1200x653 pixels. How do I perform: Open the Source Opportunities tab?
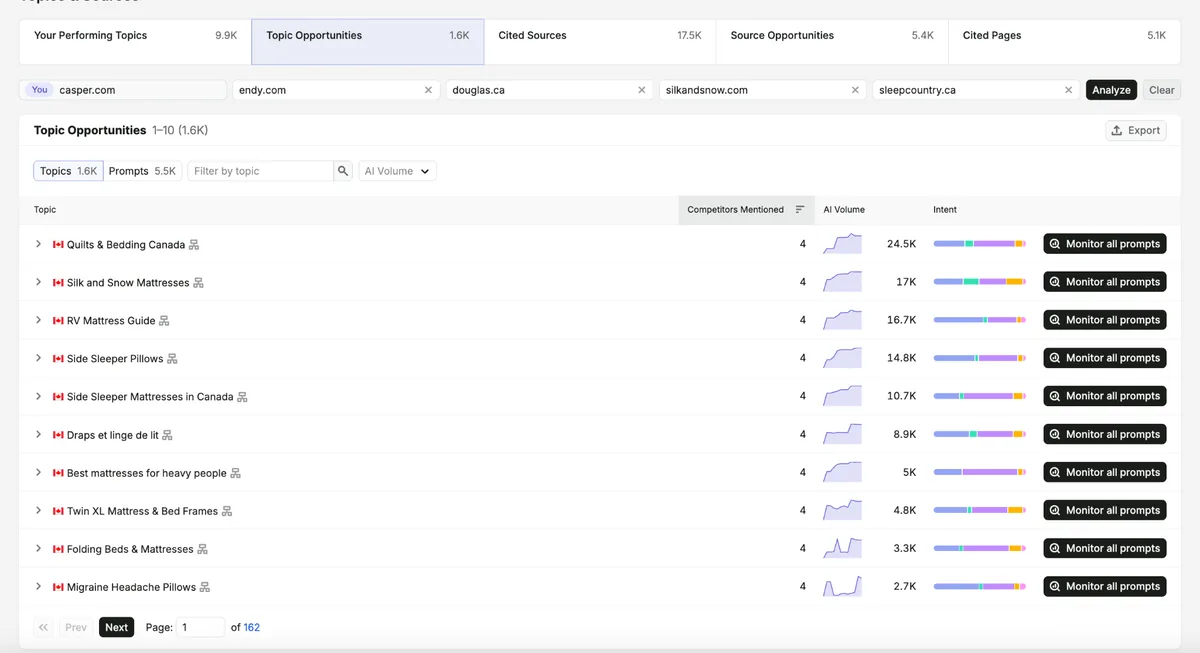(832, 41)
